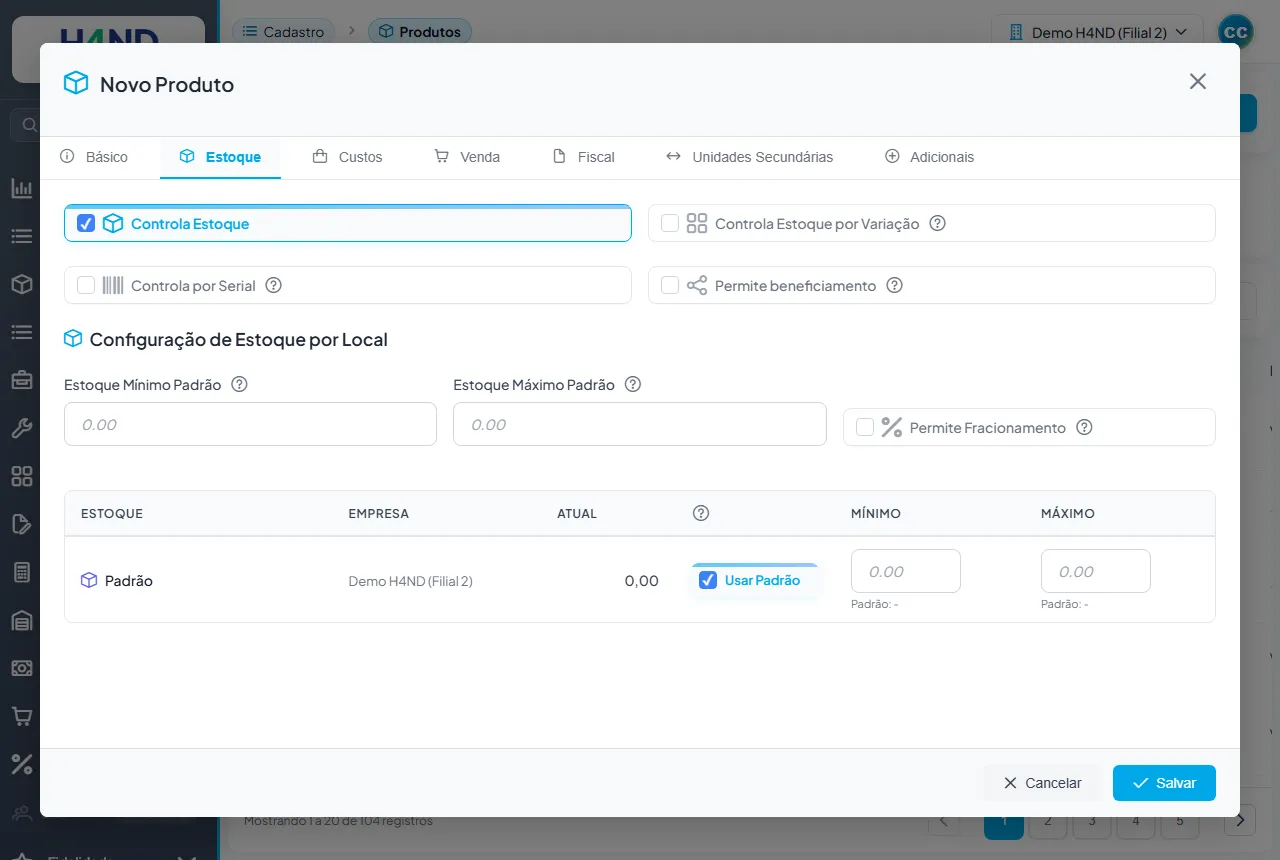1280x860 pixels.
Task: Open the four-squares grid icon in the sidebar
Action: 21,476
